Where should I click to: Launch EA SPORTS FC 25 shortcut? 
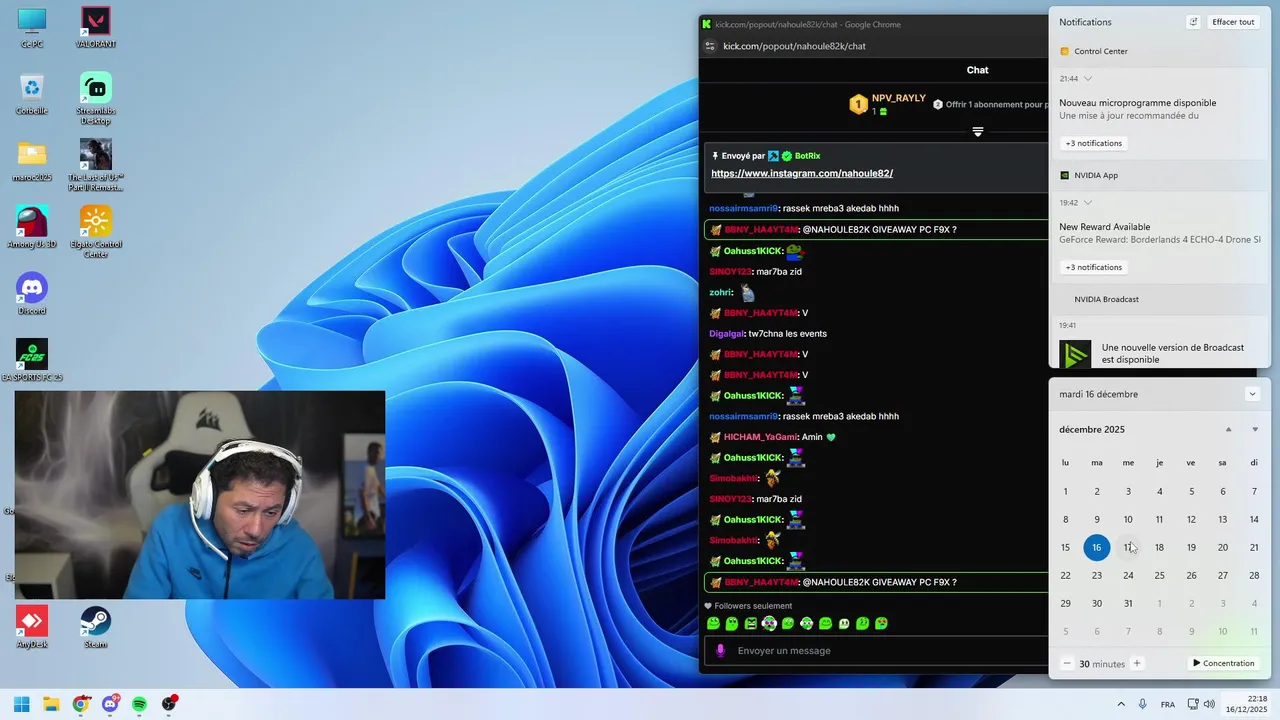[x=32, y=360]
